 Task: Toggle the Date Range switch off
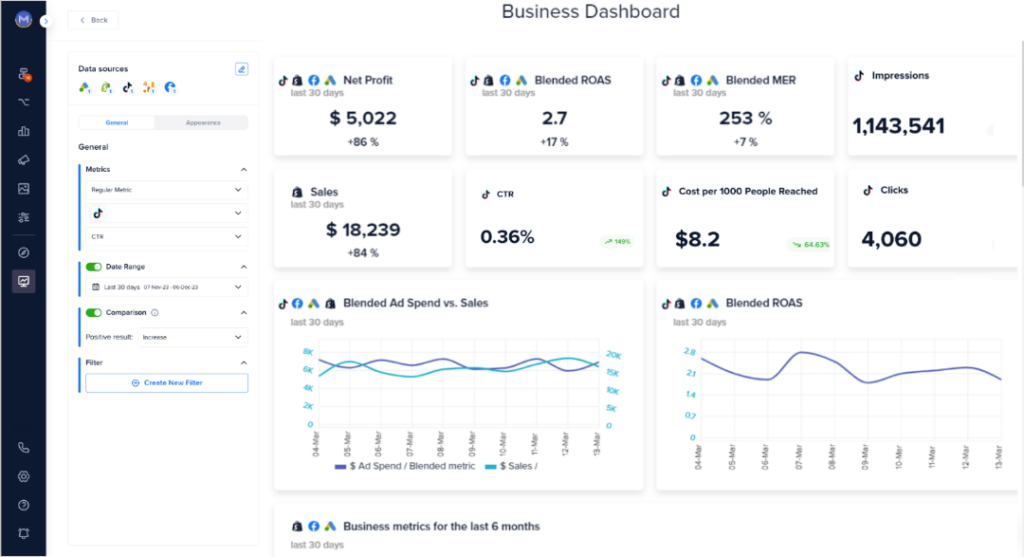(94, 267)
